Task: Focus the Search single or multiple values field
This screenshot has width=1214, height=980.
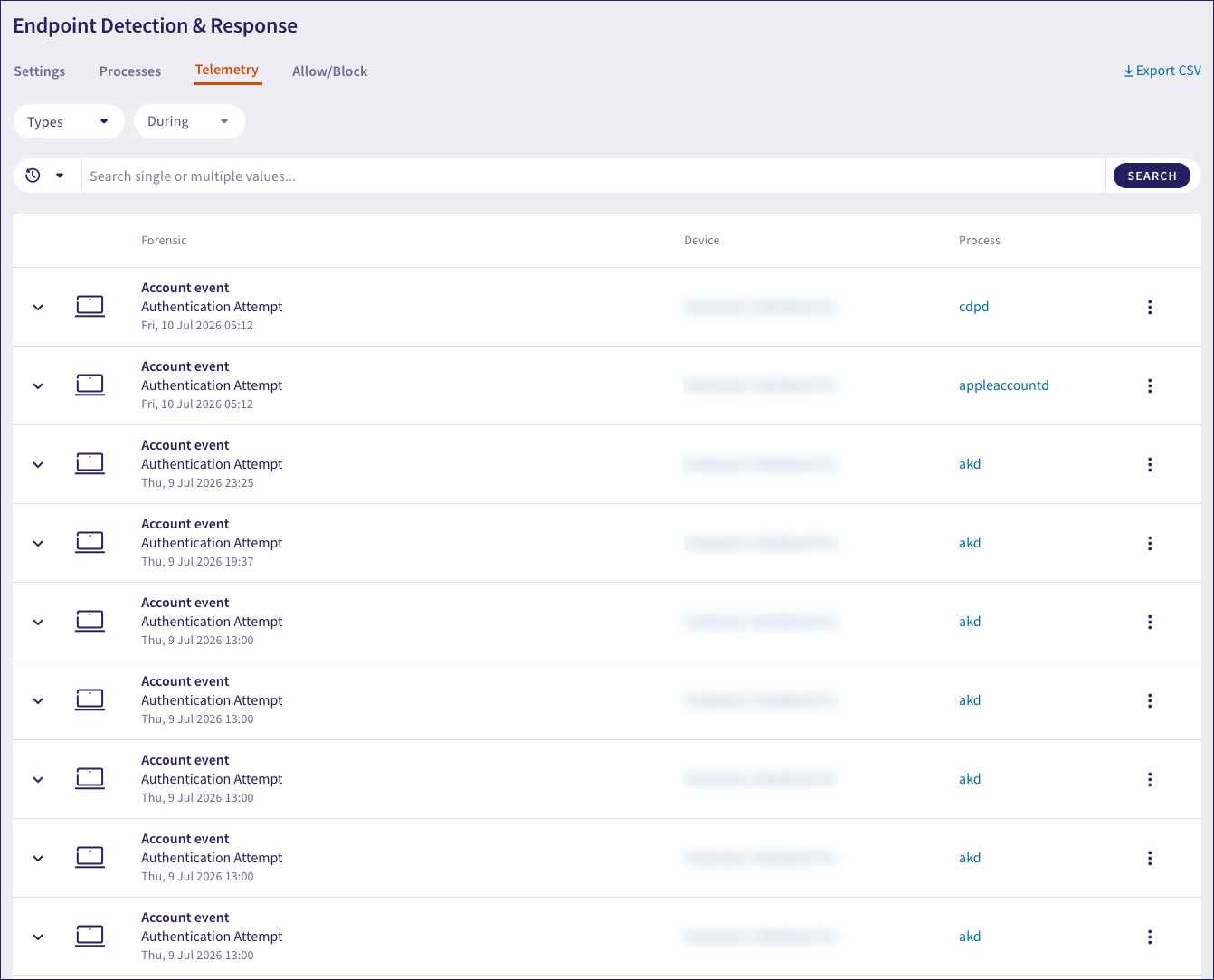Action: tap(593, 176)
